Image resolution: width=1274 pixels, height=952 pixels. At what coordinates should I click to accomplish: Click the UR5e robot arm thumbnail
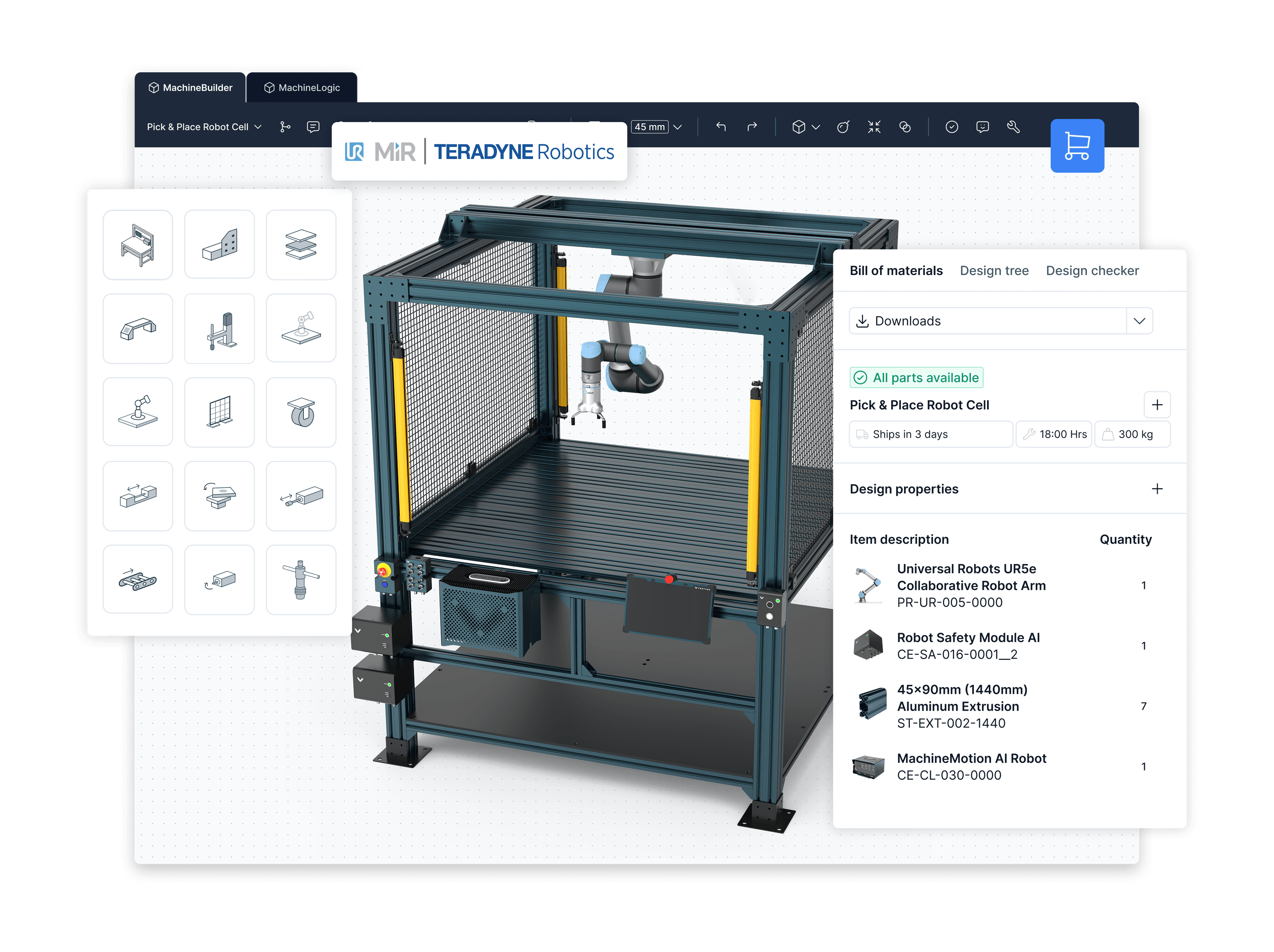[868, 585]
